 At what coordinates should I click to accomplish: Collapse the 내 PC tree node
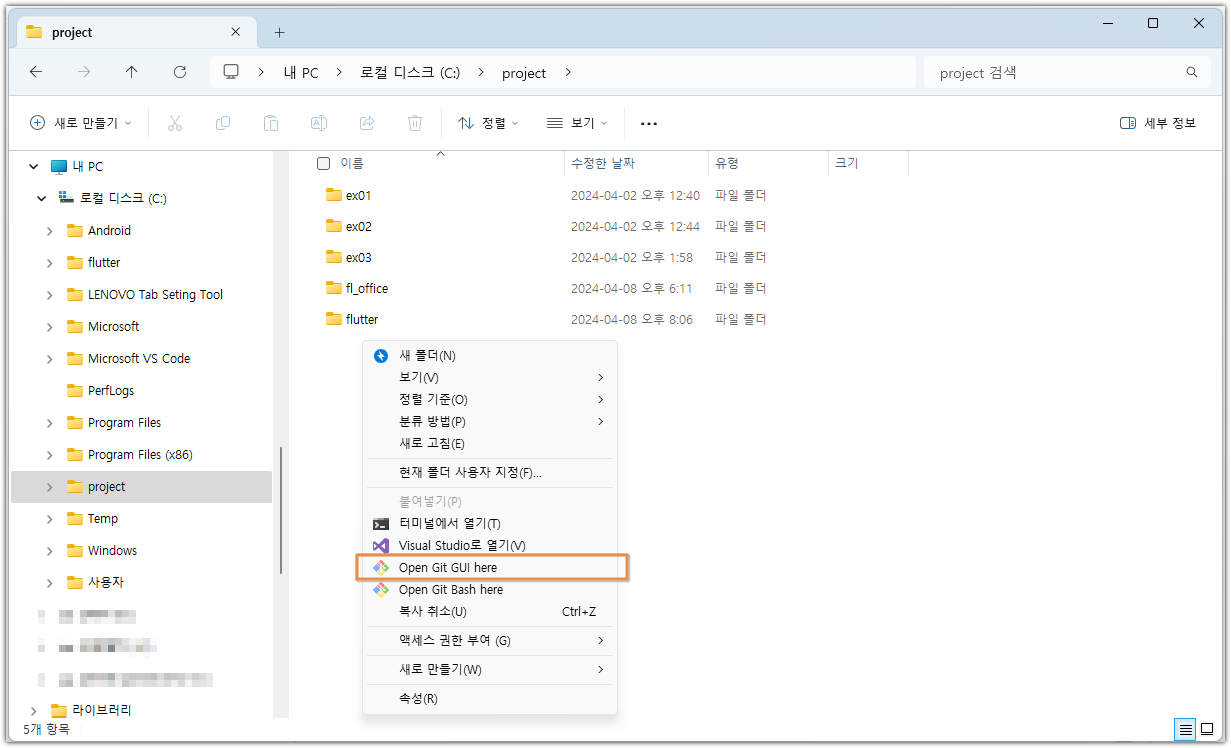[x=34, y=167]
